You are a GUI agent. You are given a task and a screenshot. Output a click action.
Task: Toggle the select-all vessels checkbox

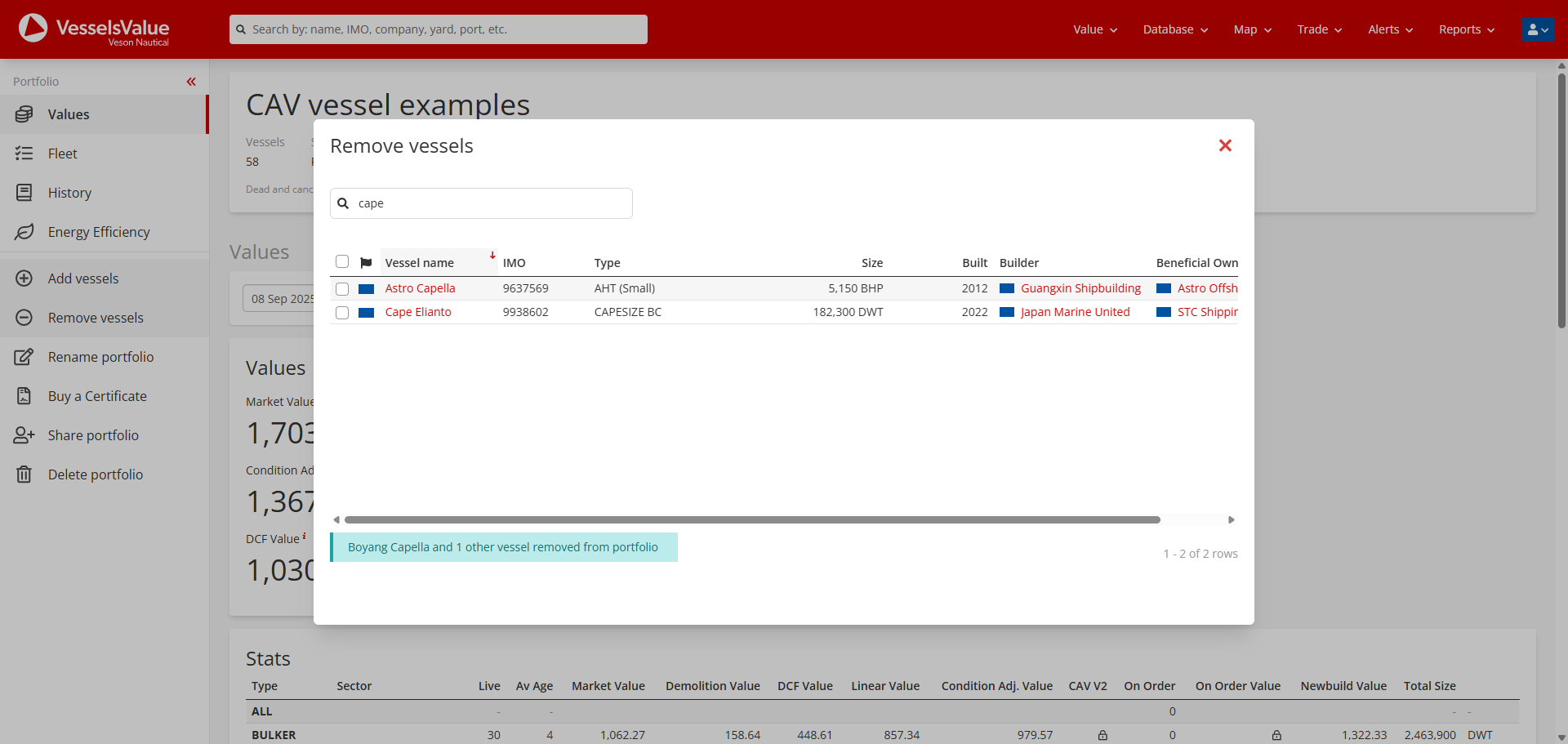[x=342, y=262]
